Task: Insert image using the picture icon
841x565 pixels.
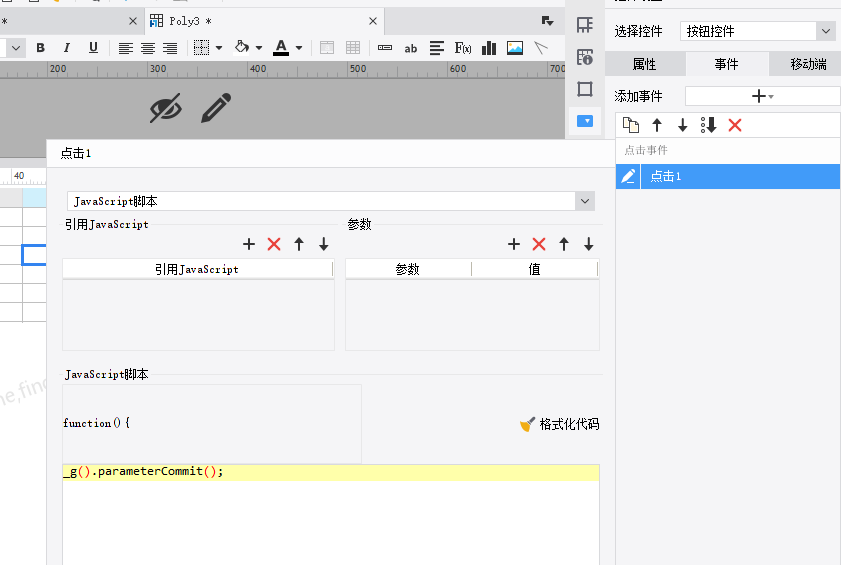Action: 515,48
